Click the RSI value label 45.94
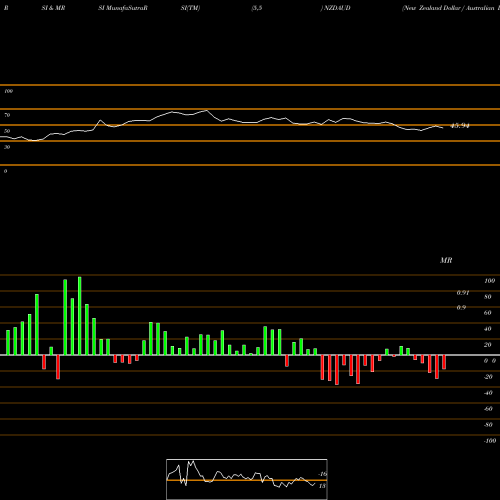Screen dimensions: 500x500 pyautogui.click(x=460, y=126)
